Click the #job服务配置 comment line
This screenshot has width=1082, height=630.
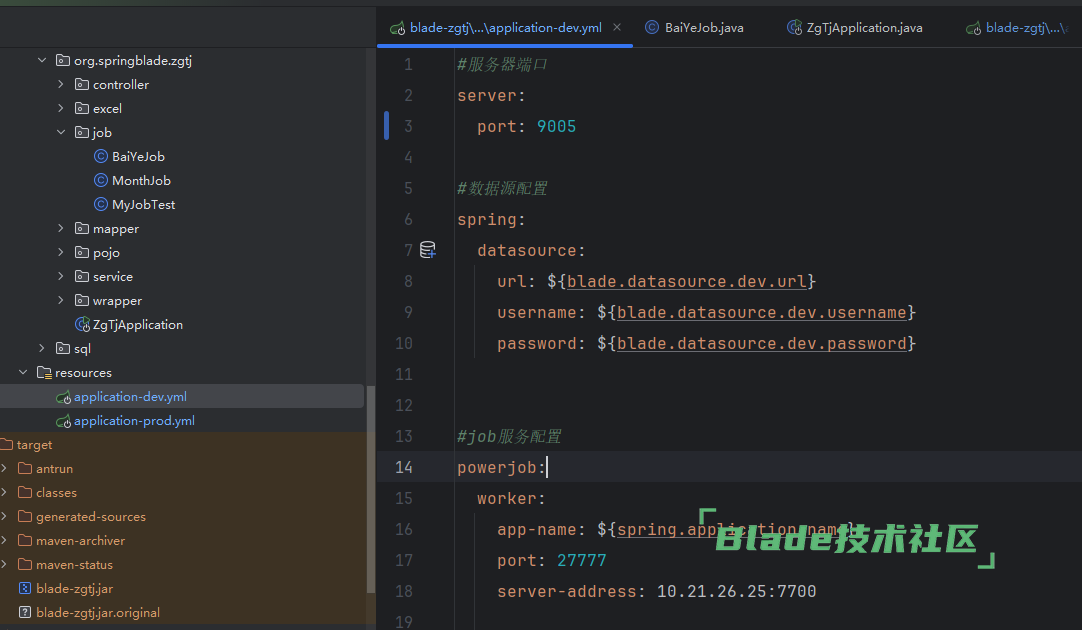(509, 436)
